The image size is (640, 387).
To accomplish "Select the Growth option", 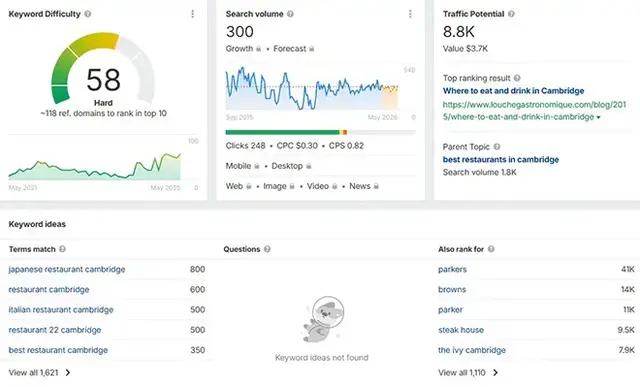I will tap(239, 49).
